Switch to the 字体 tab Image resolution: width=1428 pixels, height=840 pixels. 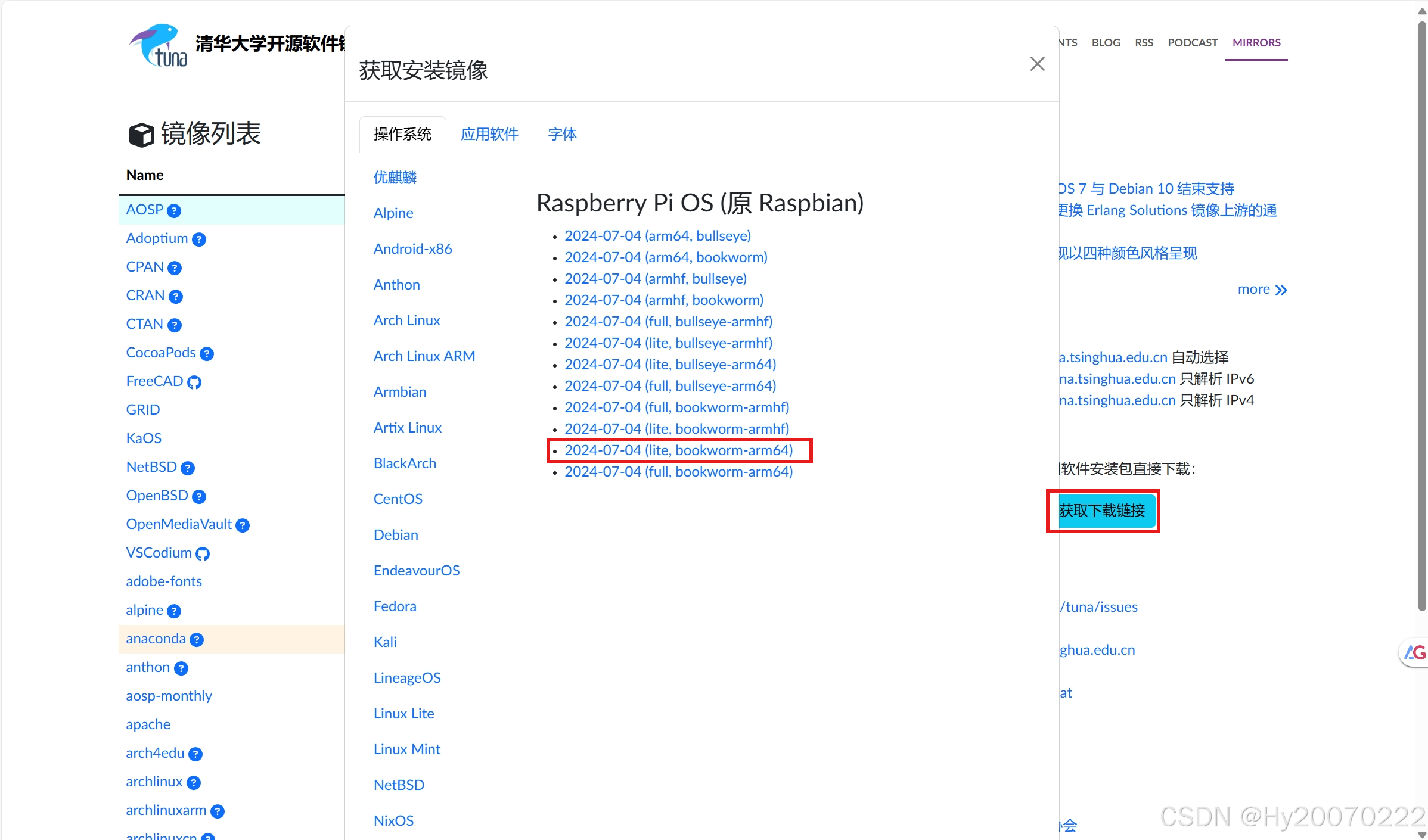tap(562, 134)
